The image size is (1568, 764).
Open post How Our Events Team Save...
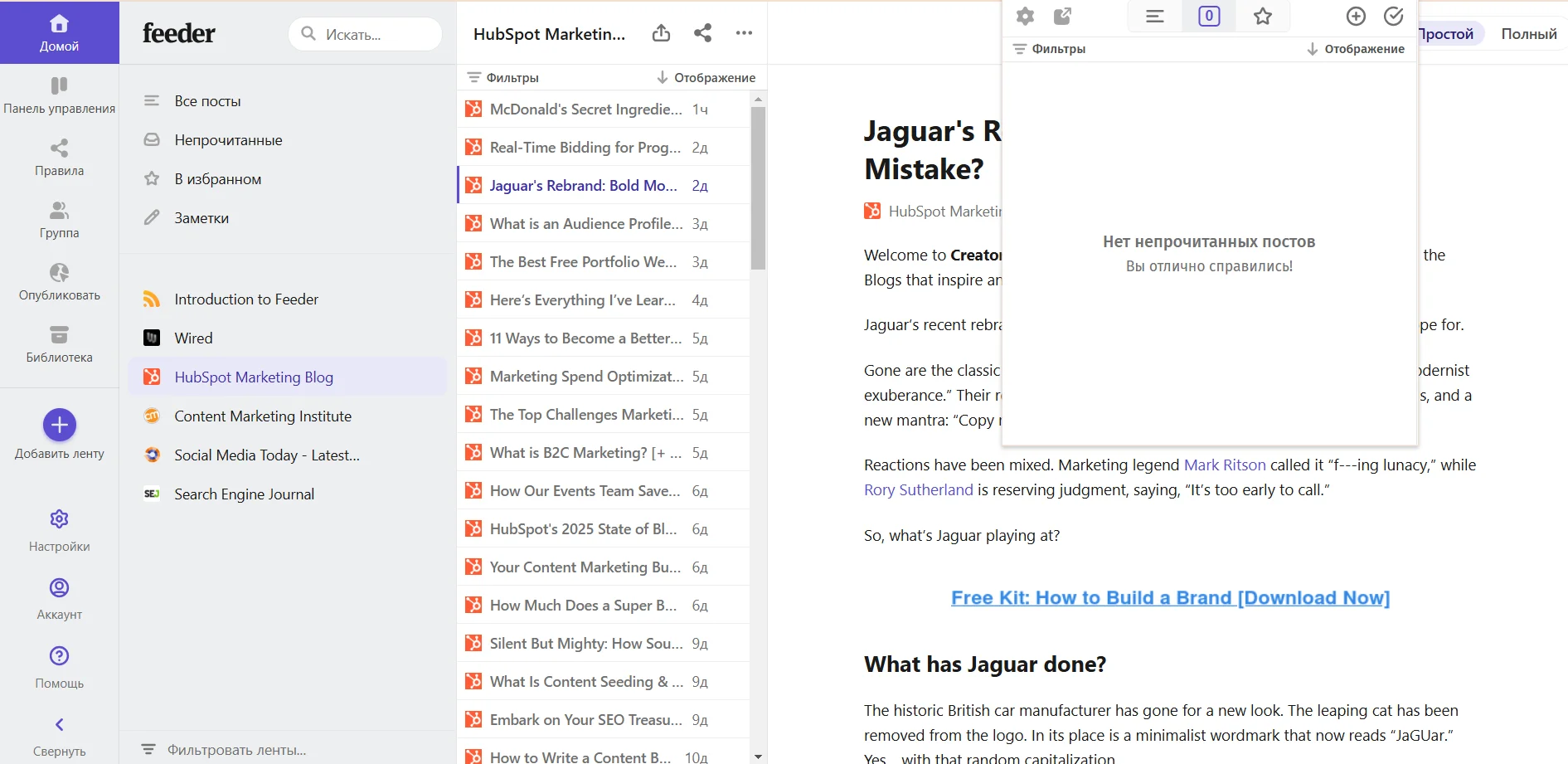(x=604, y=491)
